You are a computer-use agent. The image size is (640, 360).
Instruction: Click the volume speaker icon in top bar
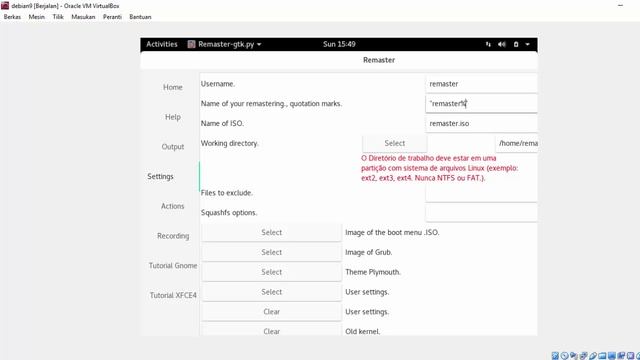pos(502,44)
